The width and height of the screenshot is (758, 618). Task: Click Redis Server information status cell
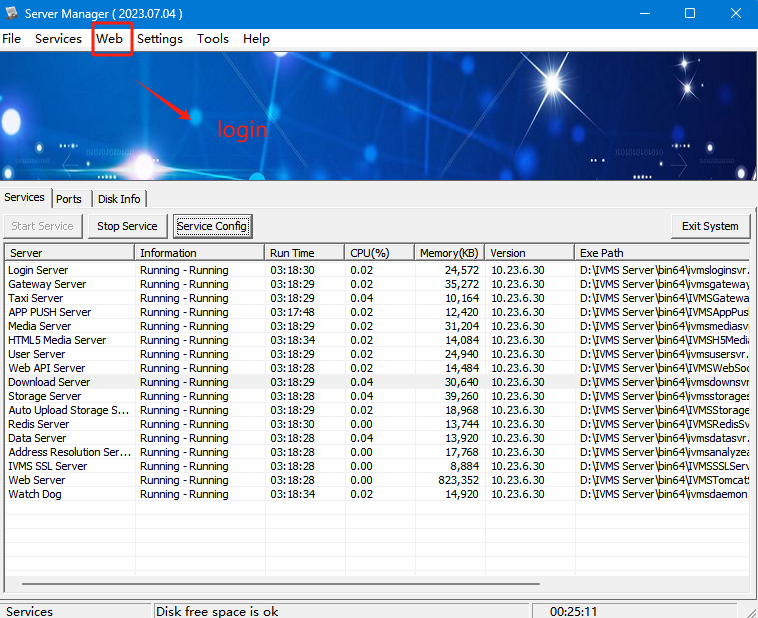(x=184, y=424)
